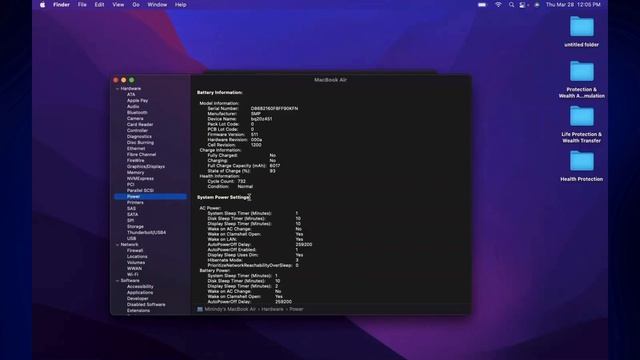Open the View menu
Viewport: 640px width, 360px height.
(118, 5)
